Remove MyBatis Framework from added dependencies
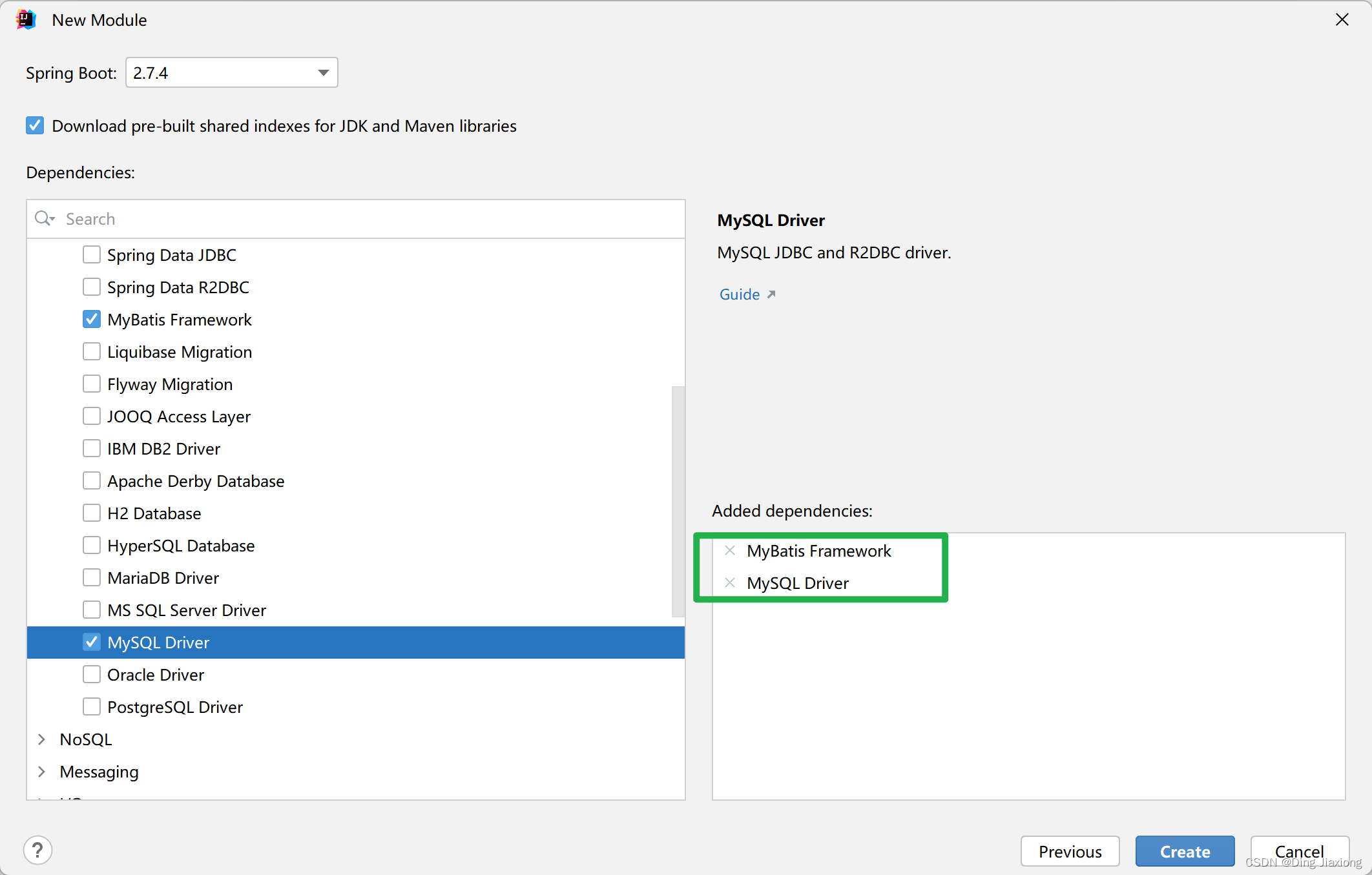Screen dimensions: 1372x875 coord(730,551)
